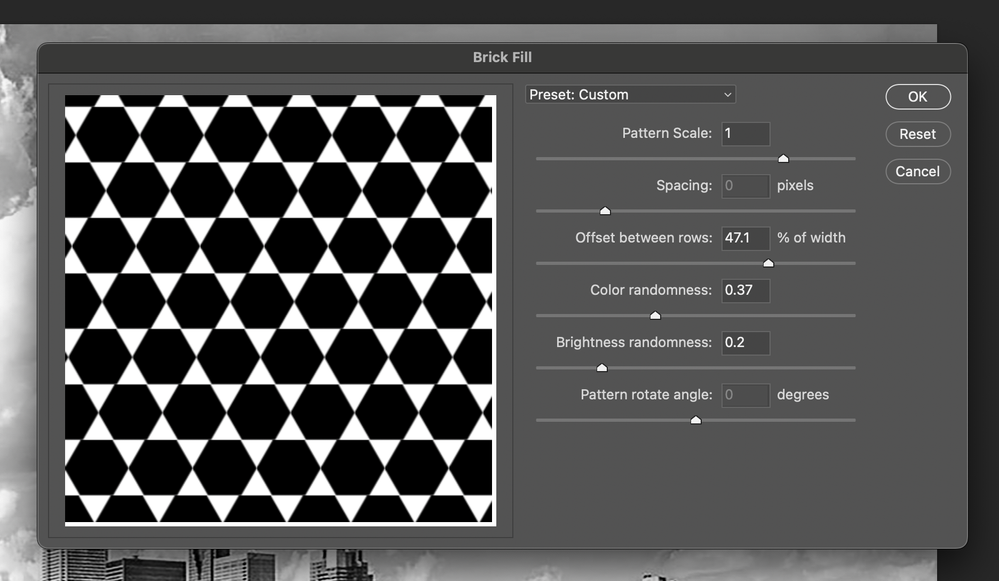Click the Color randomness slider handle
999x581 pixels.
pyautogui.click(x=655, y=315)
